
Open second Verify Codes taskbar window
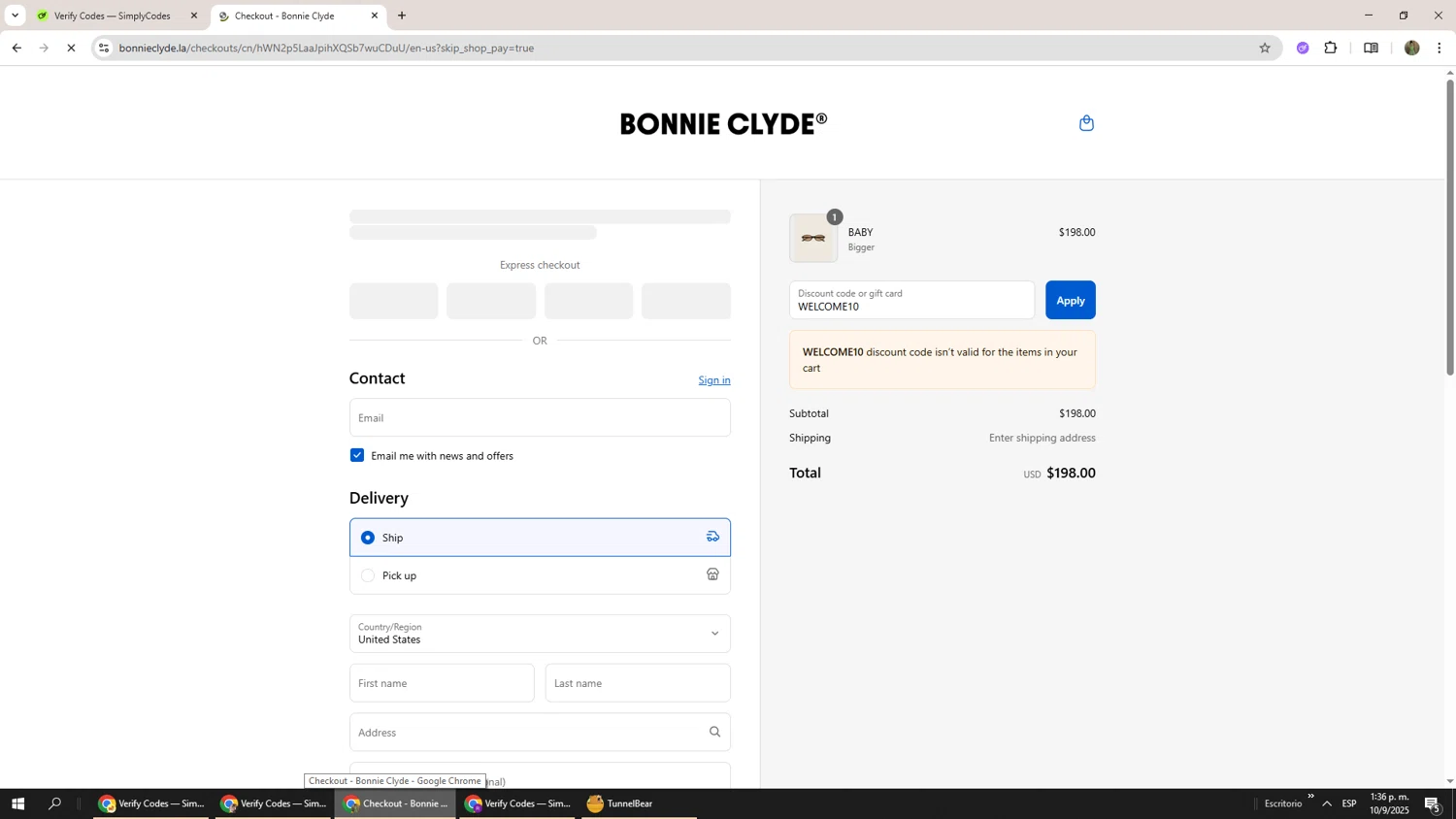click(x=274, y=803)
